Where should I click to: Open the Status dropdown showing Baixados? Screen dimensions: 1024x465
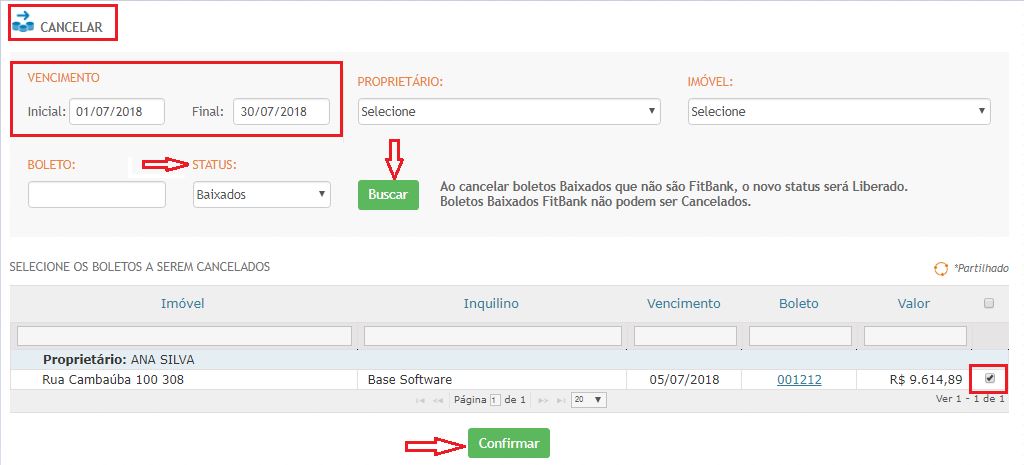tap(261, 194)
